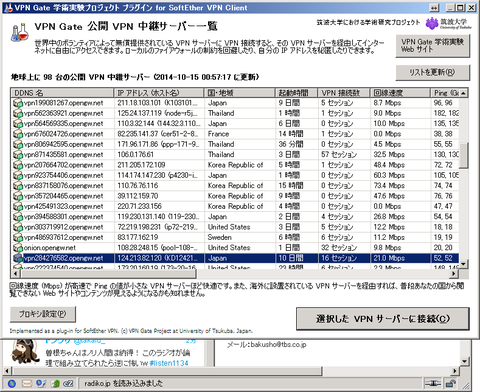Click the University of Tsukuba logo
Viewport: 480px width, 392px height.
[448, 23]
